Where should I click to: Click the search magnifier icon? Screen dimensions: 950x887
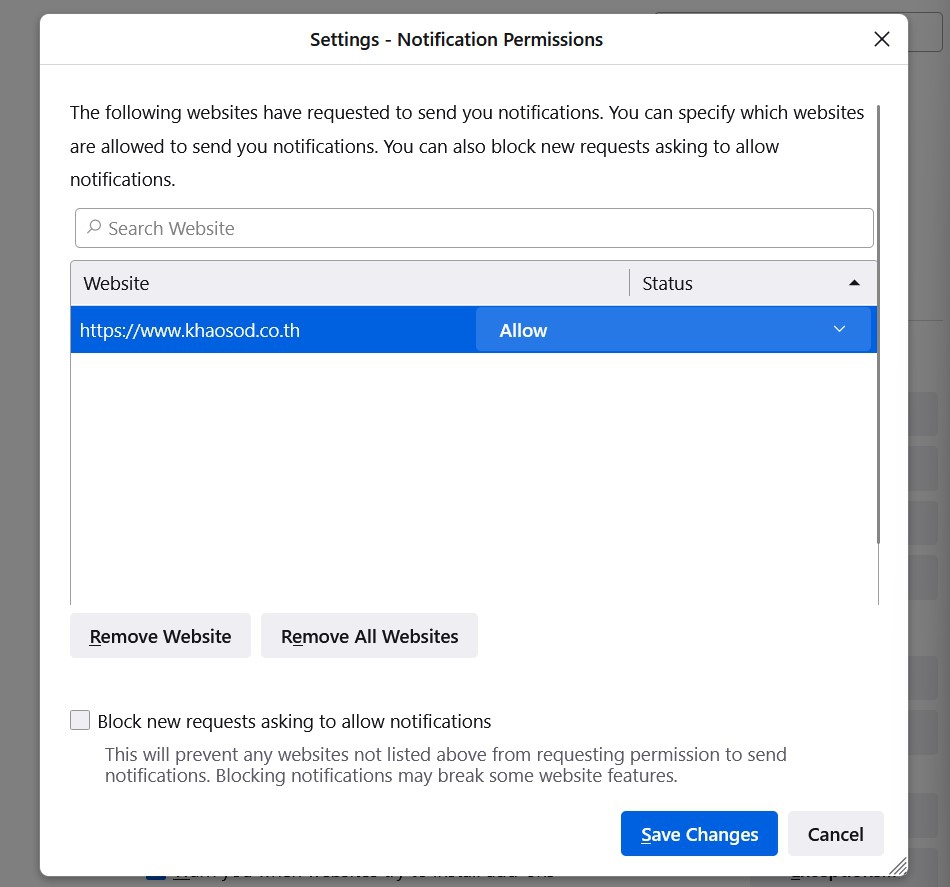(94, 228)
